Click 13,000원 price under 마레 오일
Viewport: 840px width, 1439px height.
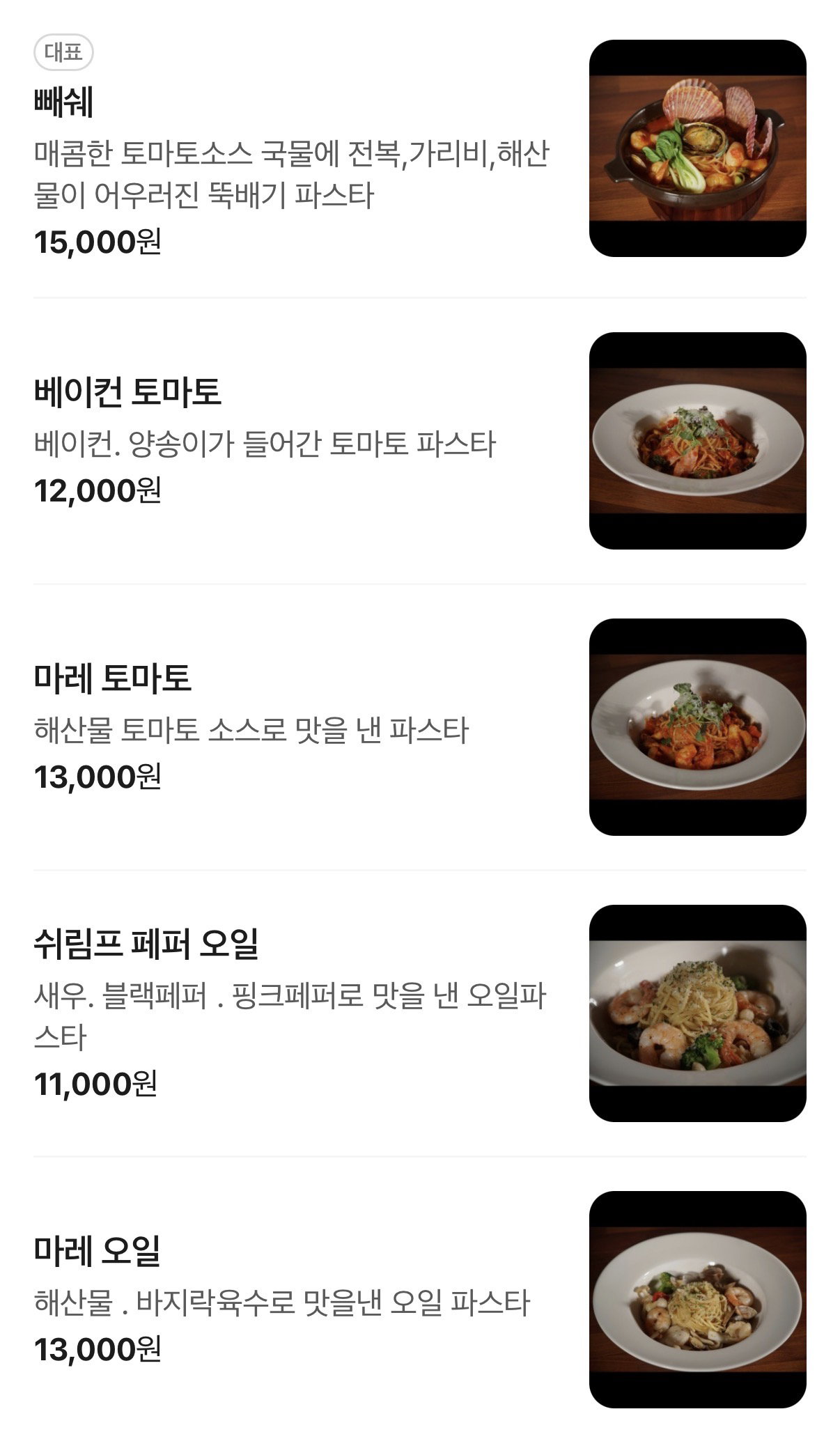tap(98, 1349)
